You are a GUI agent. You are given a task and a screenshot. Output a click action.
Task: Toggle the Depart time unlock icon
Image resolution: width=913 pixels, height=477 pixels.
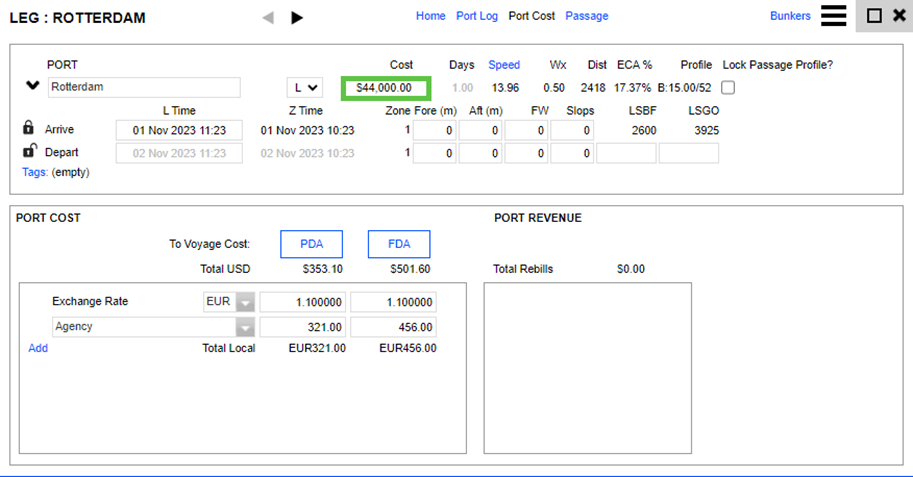coord(29,152)
